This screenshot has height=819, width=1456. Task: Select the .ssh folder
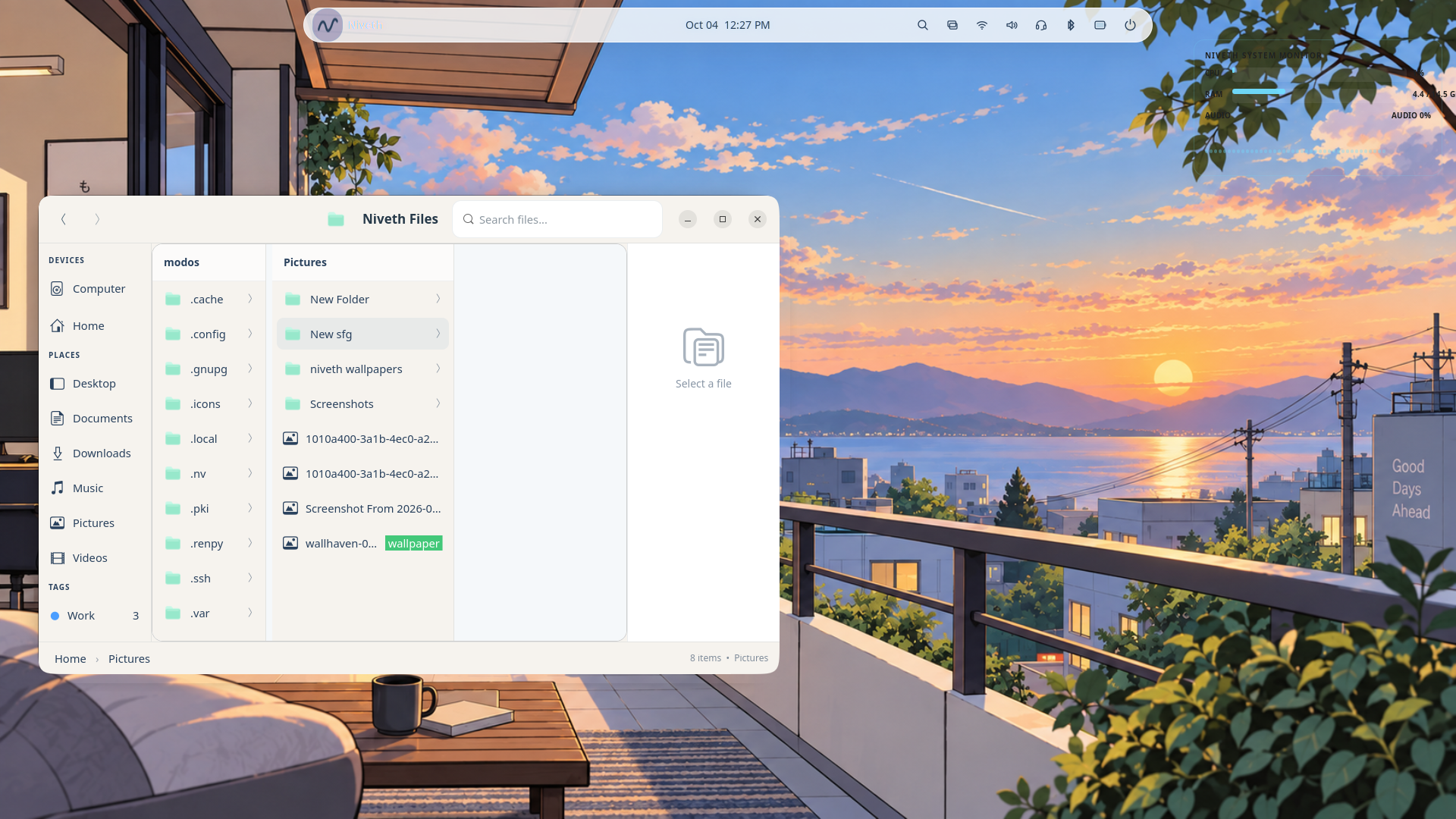tap(209, 579)
